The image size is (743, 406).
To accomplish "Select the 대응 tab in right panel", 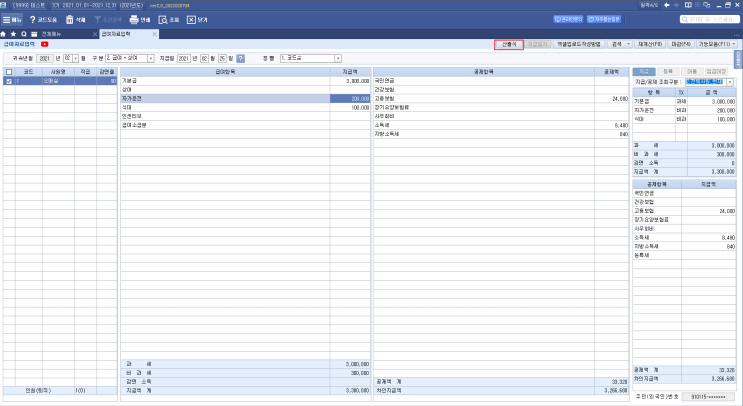I will tap(692, 72).
